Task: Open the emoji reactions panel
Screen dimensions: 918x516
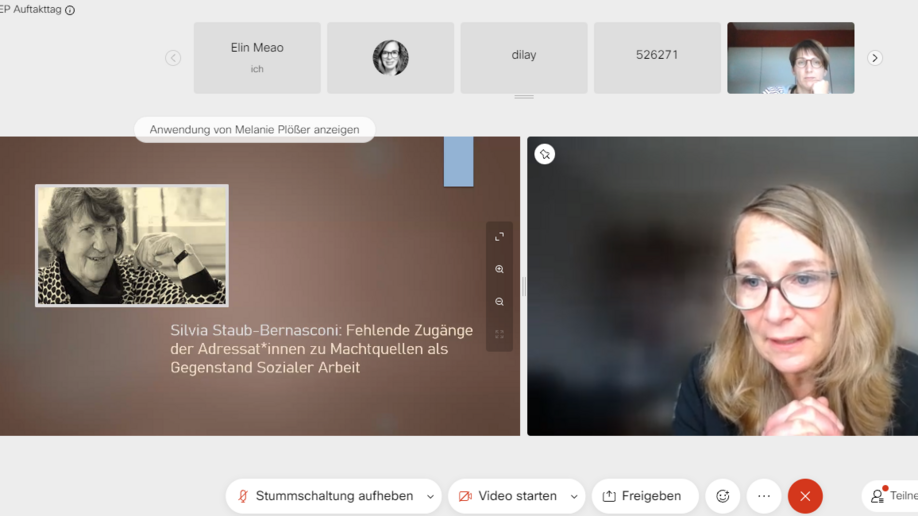Action: point(722,496)
